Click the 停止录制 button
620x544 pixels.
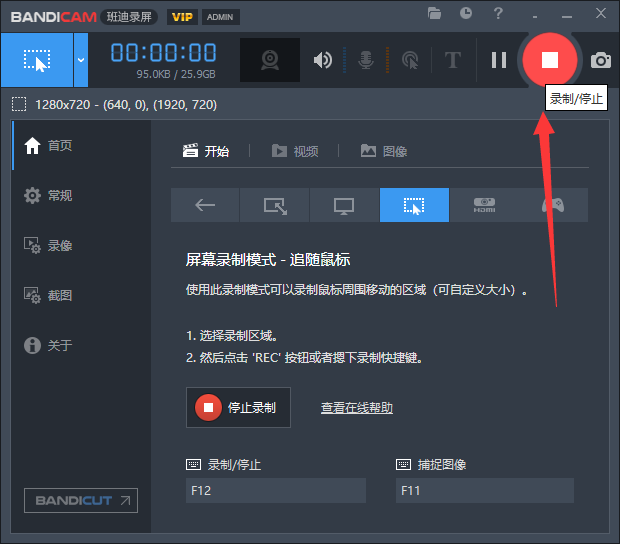click(x=238, y=408)
